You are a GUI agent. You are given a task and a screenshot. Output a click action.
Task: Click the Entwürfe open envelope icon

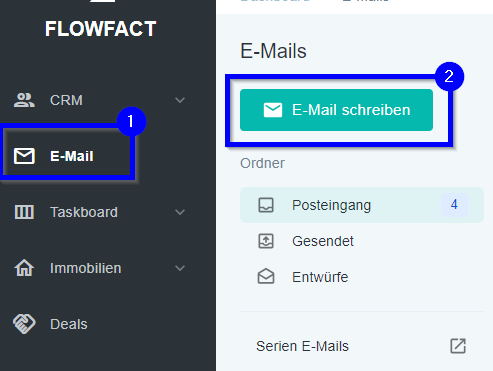click(x=266, y=276)
